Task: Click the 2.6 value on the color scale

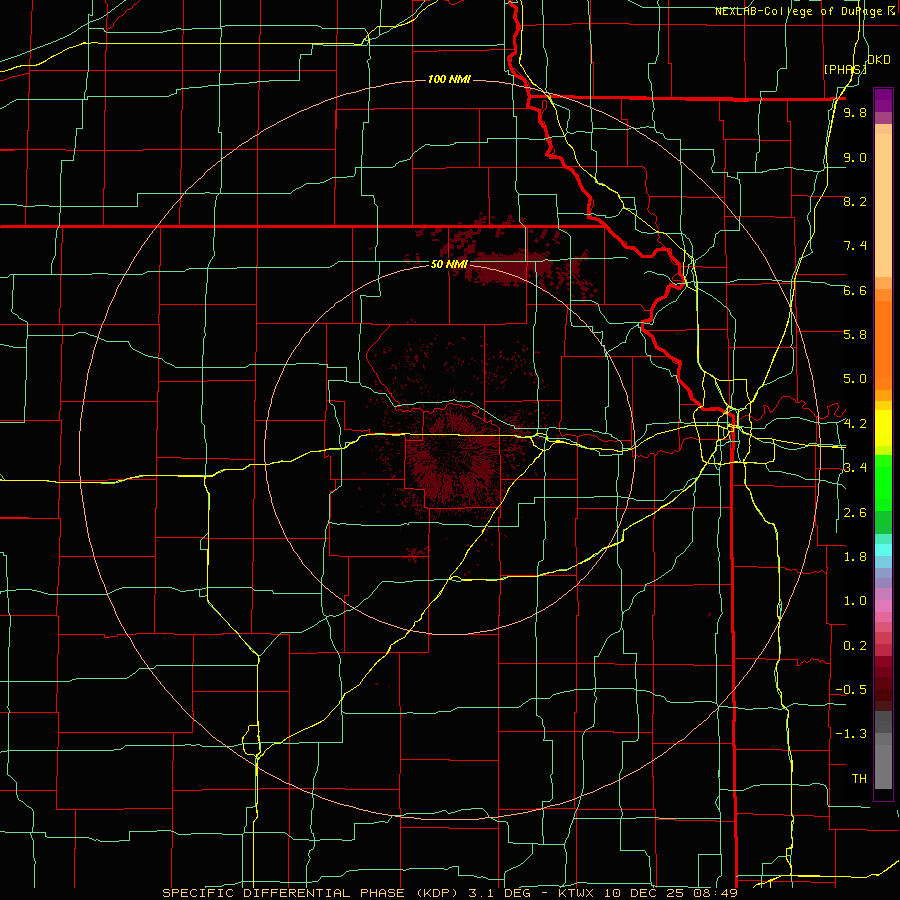Action: tap(855, 513)
